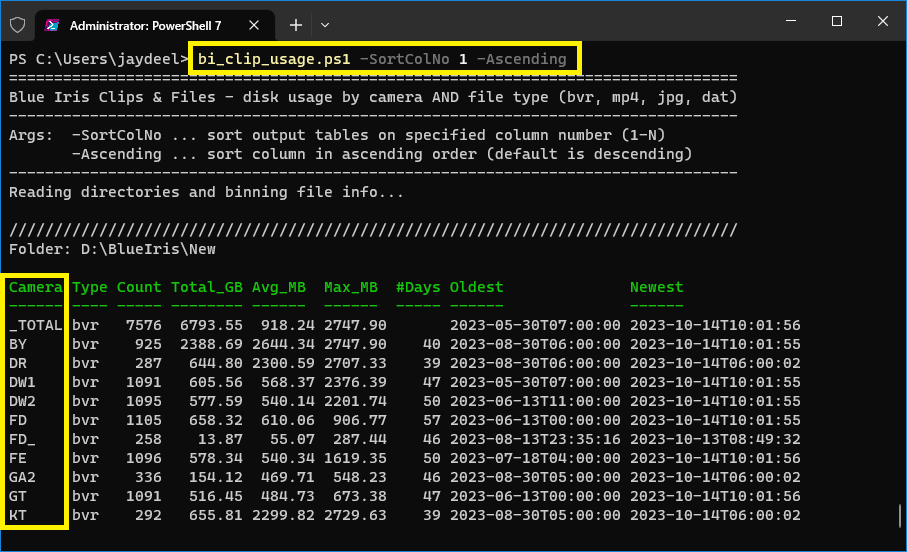907x552 pixels.
Task: Click the KT camera row label
Action: (18, 516)
